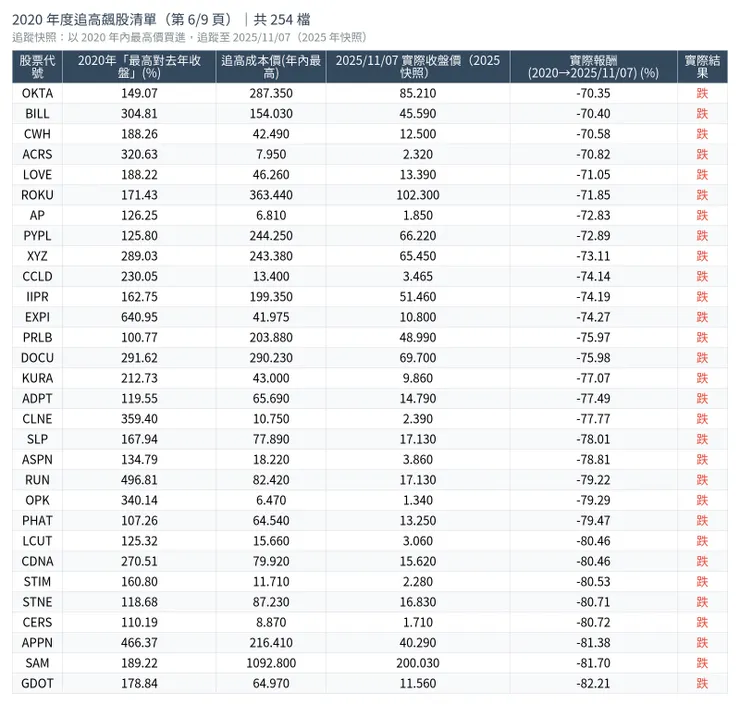
Task: Select the STIM ticker cell
Action: click(x=37, y=581)
